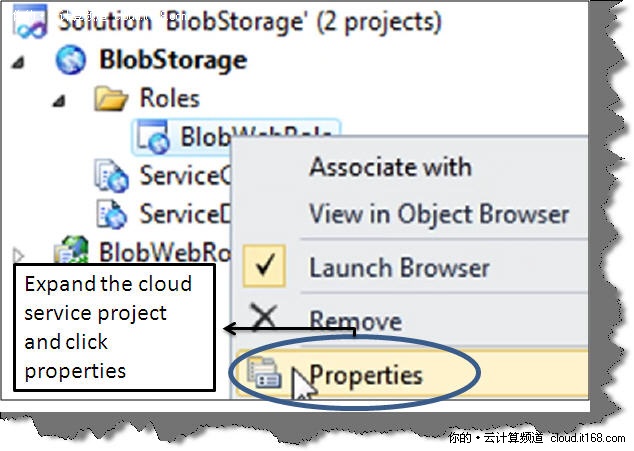Select the bold BlobStorage project label

172,59
